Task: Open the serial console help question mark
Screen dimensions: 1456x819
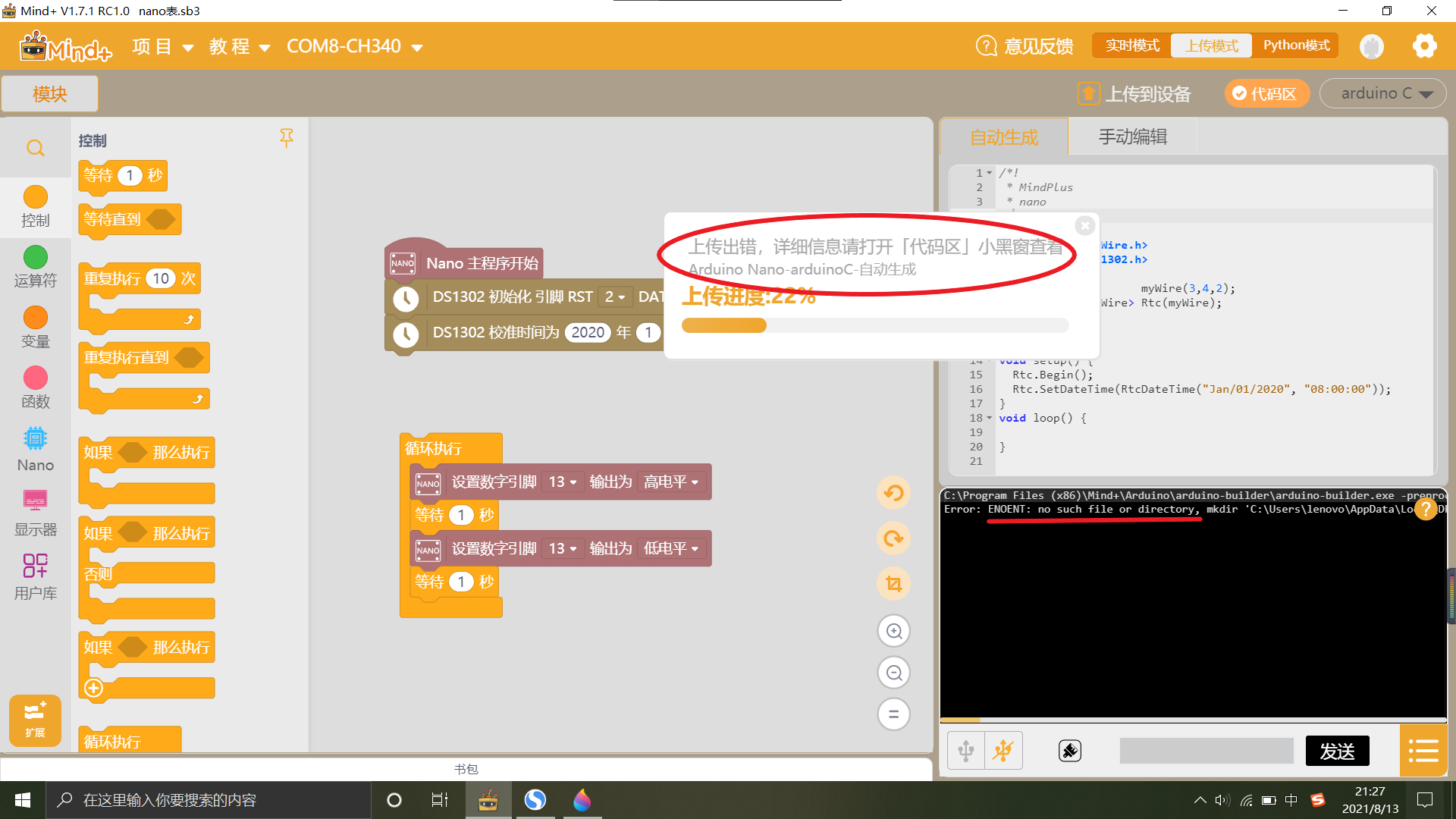Action: click(1426, 509)
